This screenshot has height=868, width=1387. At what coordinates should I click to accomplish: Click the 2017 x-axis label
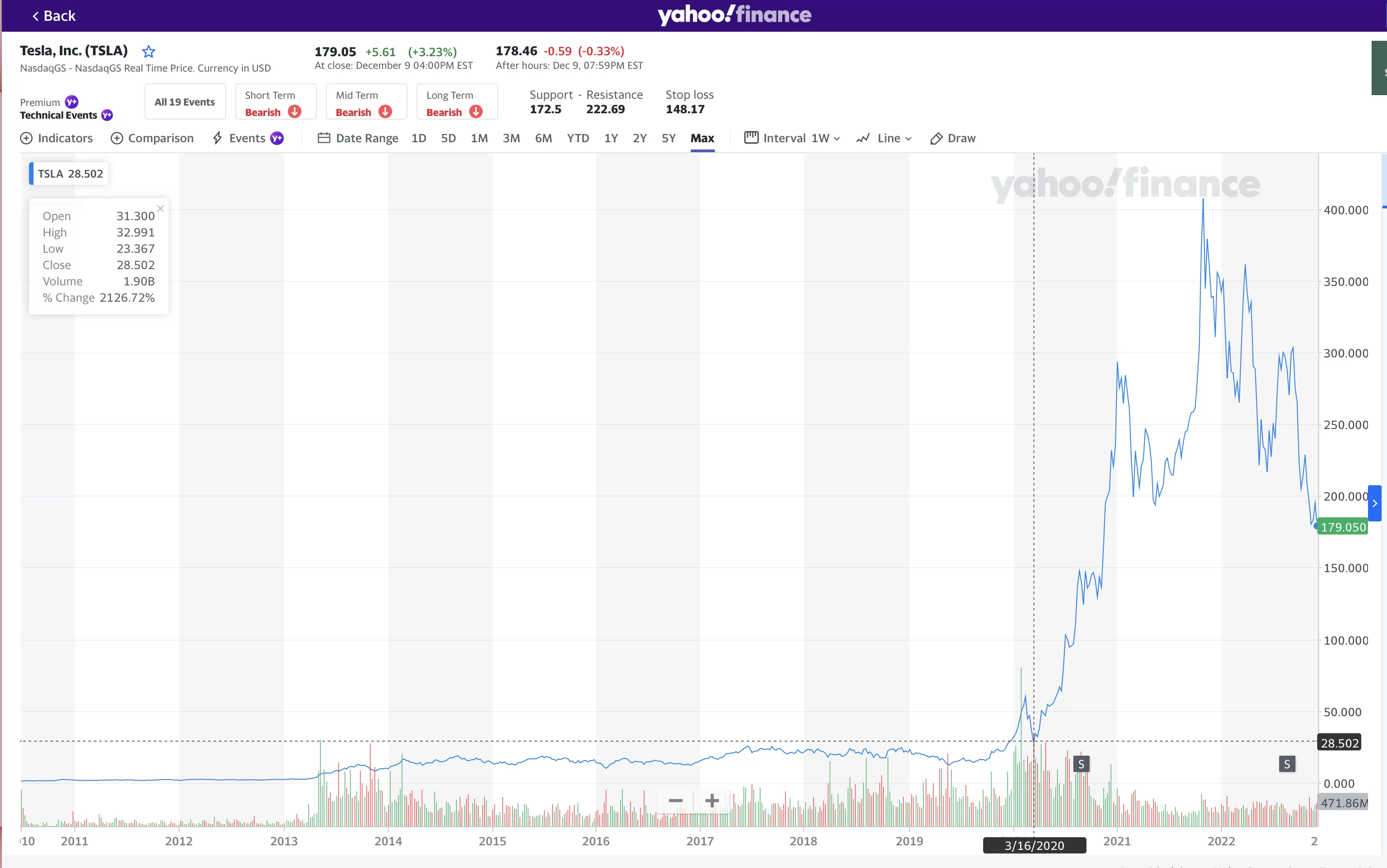pyautogui.click(x=699, y=841)
